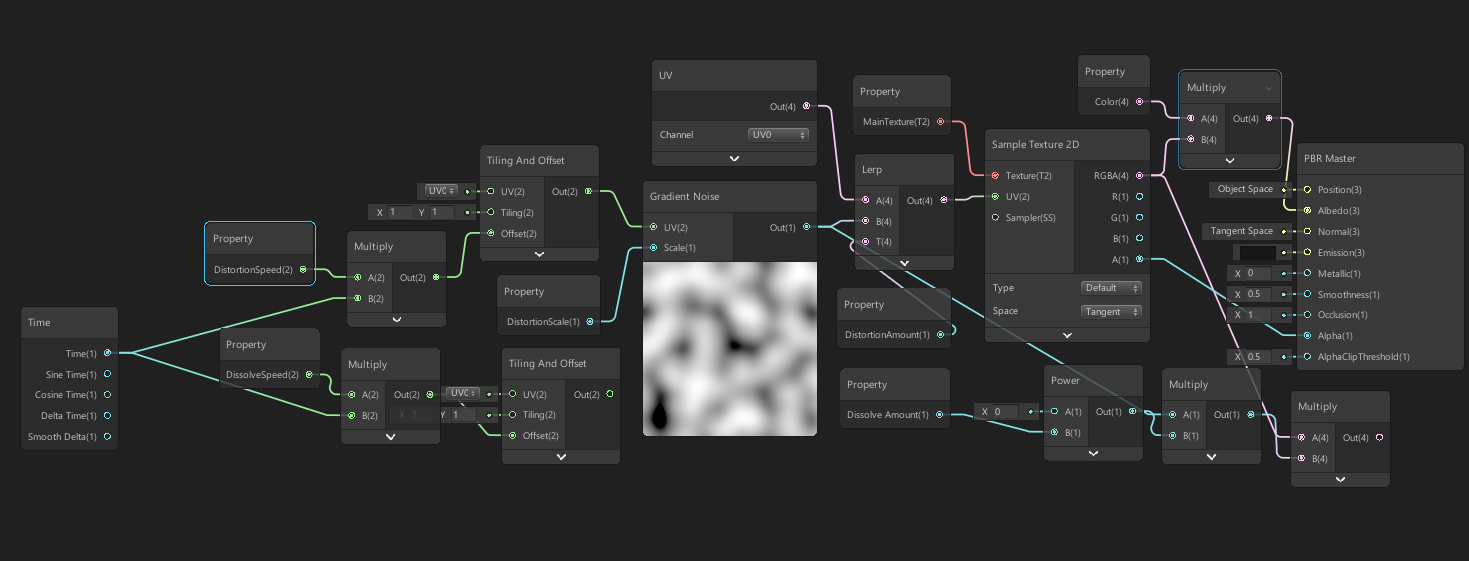Click the collapse arrow in selected Multiply header
1469x561 pixels.
(1269, 88)
